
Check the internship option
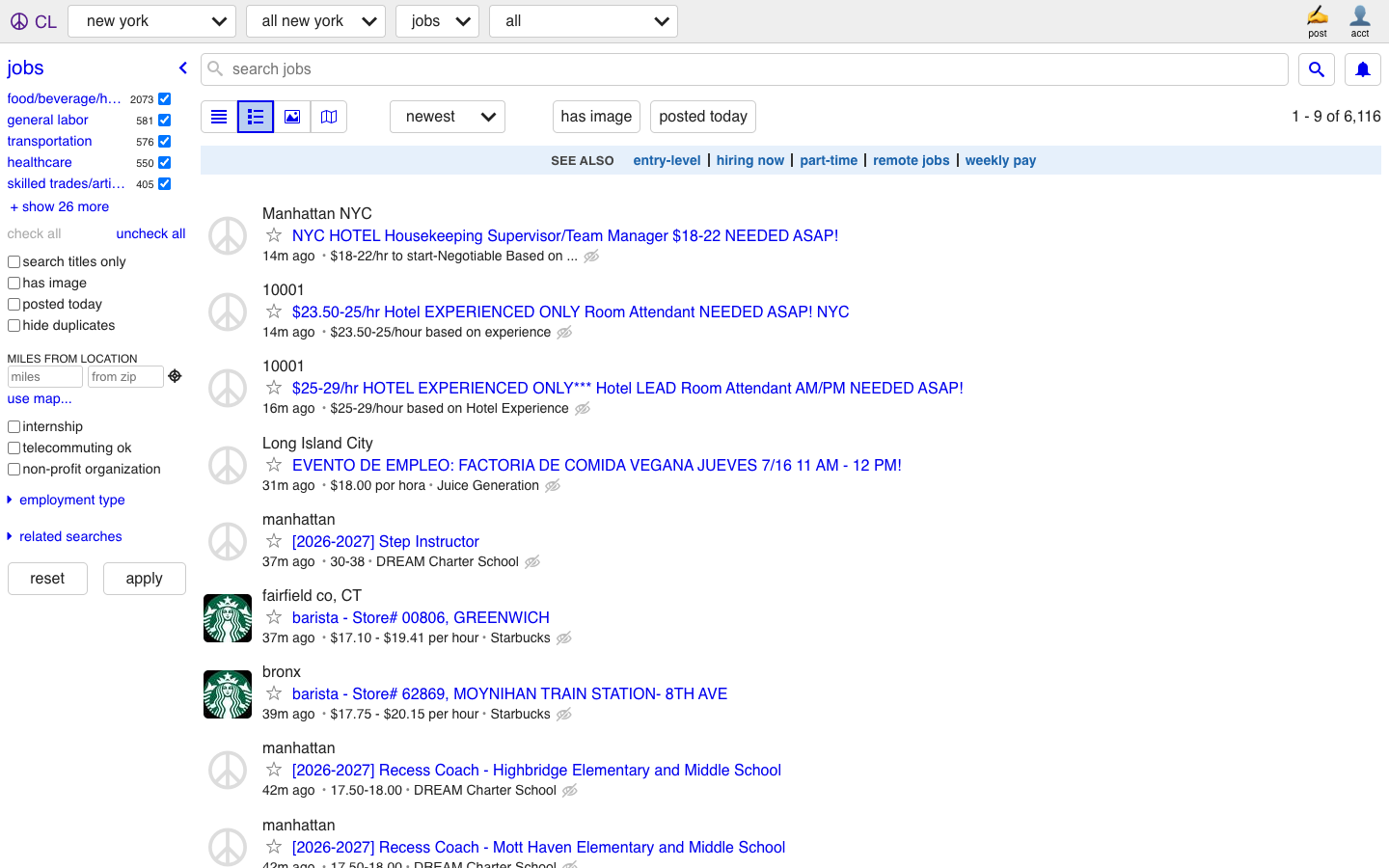pyautogui.click(x=14, y=426)
